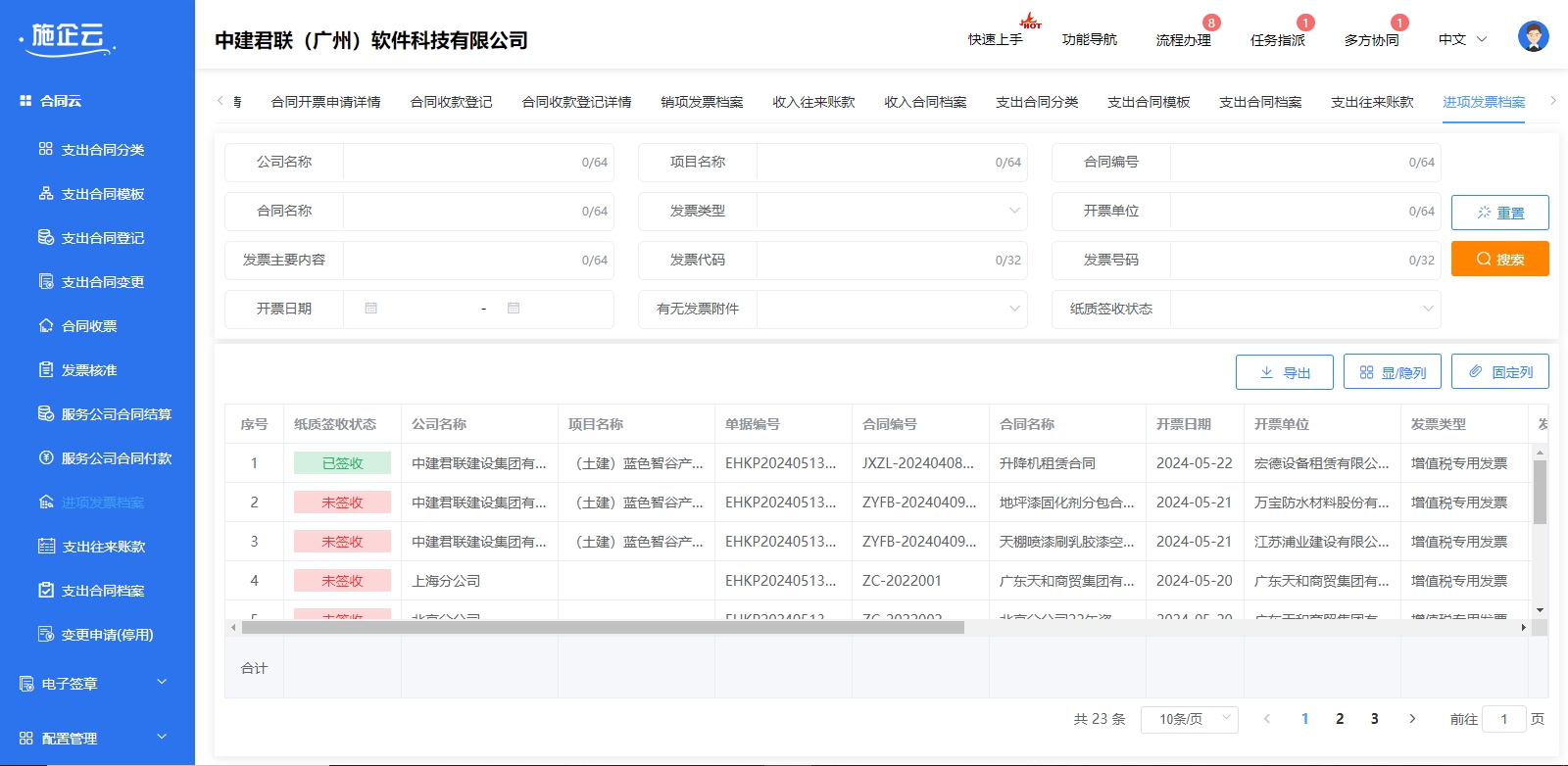The height and width of the screenshot is (766, 1568).
Task: Switch to 支出合同模板 tab
Action: pos(1150,102)
